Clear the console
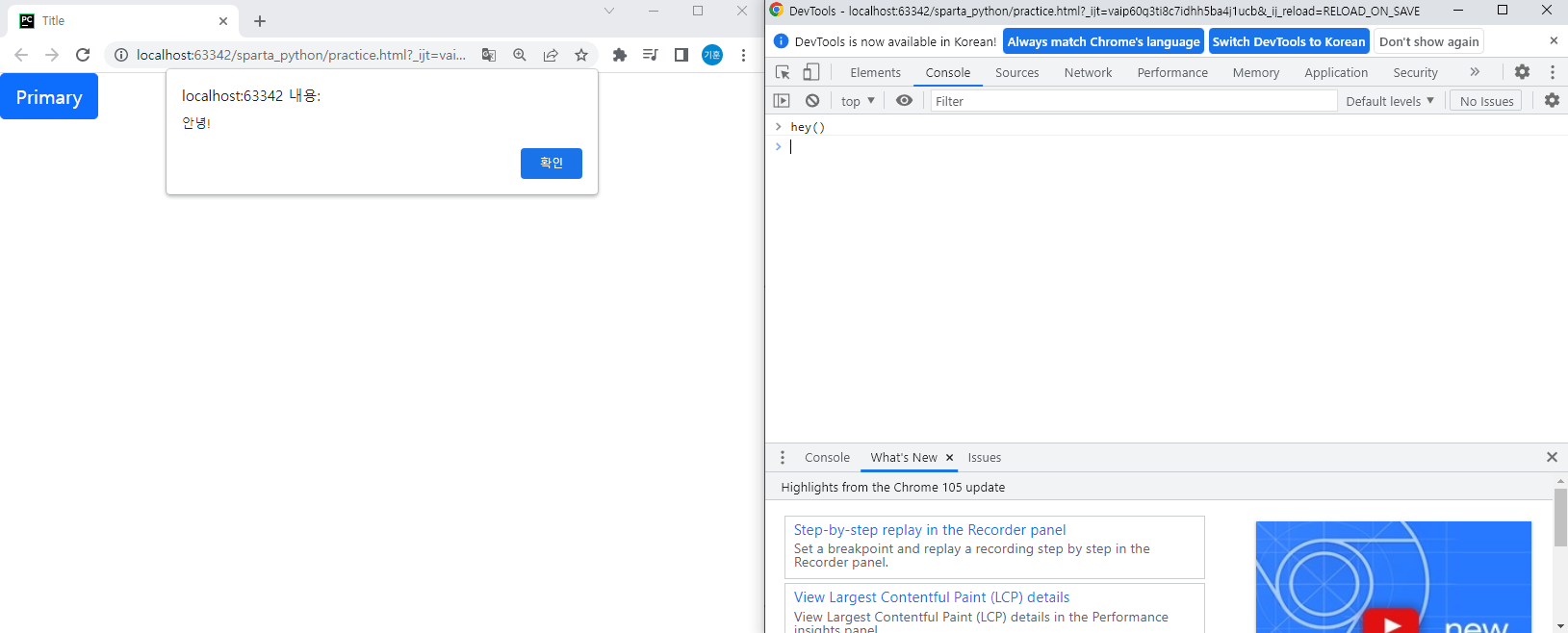 [812, 100]
